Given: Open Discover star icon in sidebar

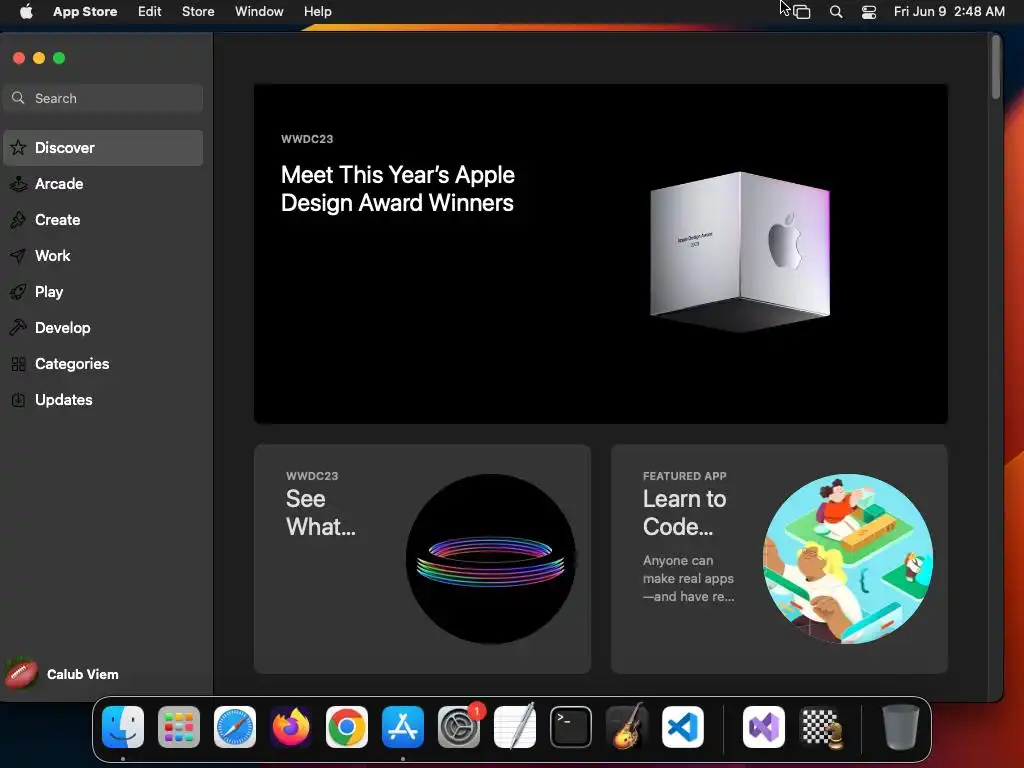Looking at the screenshot, I should click(18, 148).
